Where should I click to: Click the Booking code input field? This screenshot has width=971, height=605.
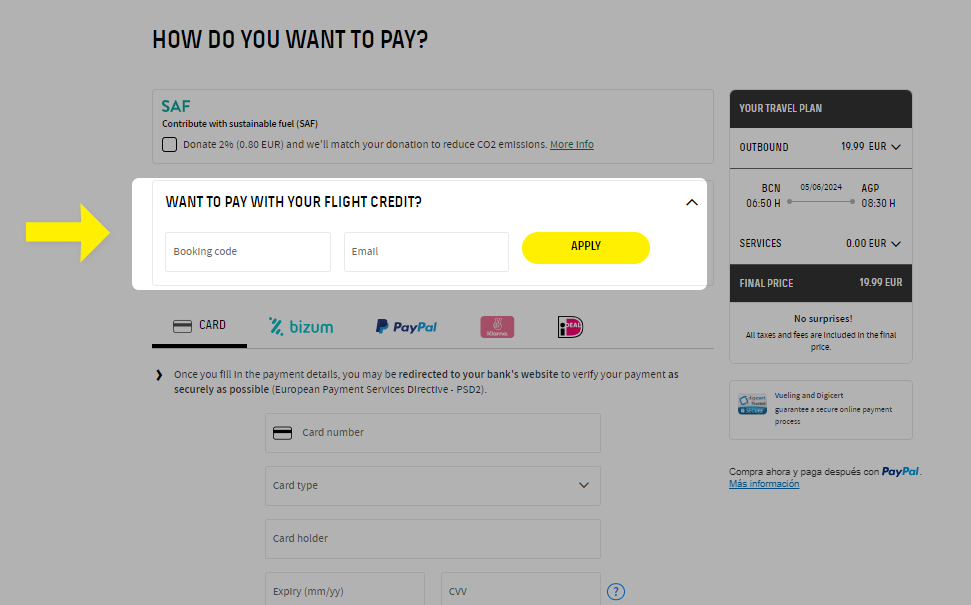pos(247,251)
